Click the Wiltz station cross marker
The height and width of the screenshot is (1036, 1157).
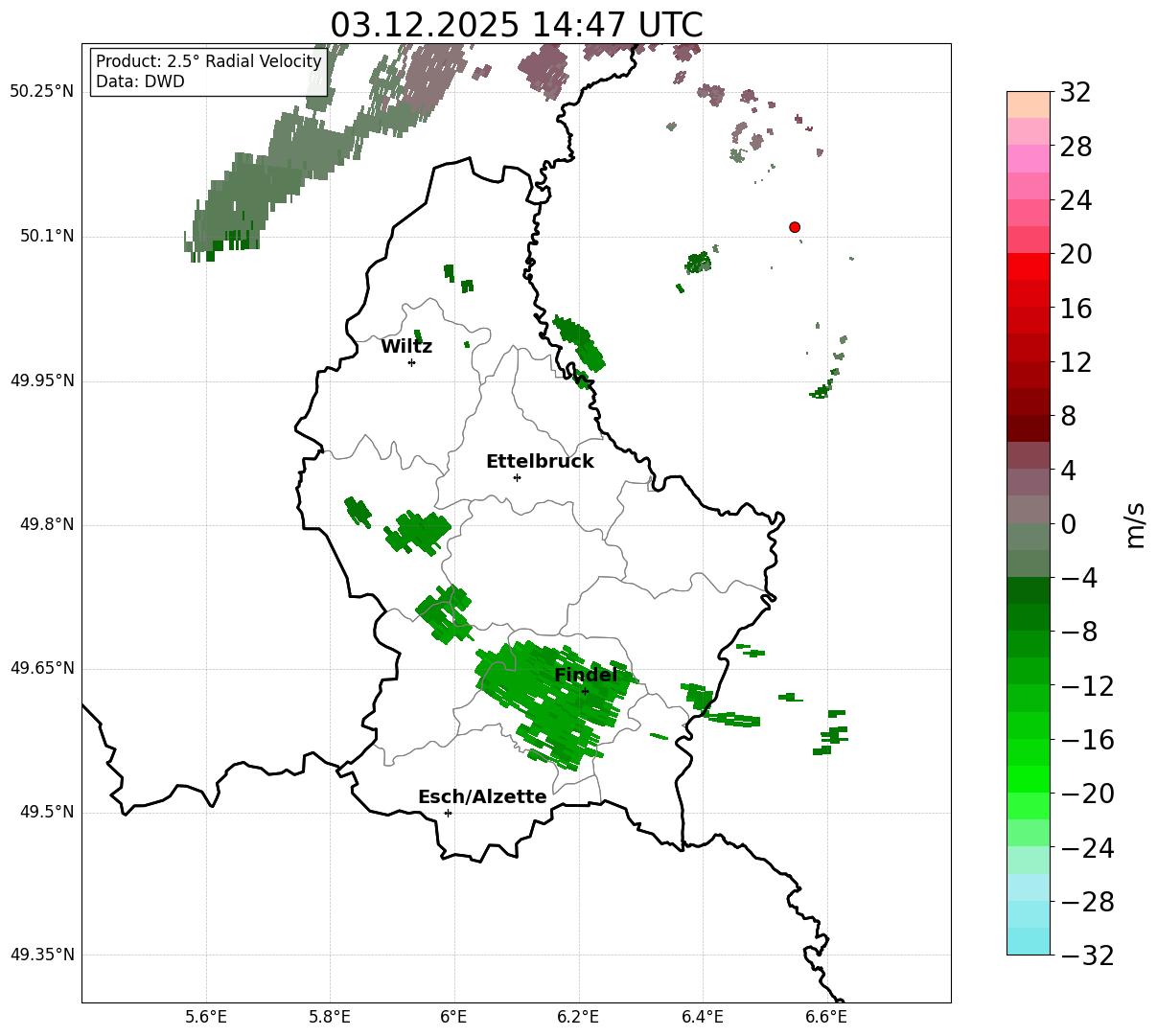point(411,362)
